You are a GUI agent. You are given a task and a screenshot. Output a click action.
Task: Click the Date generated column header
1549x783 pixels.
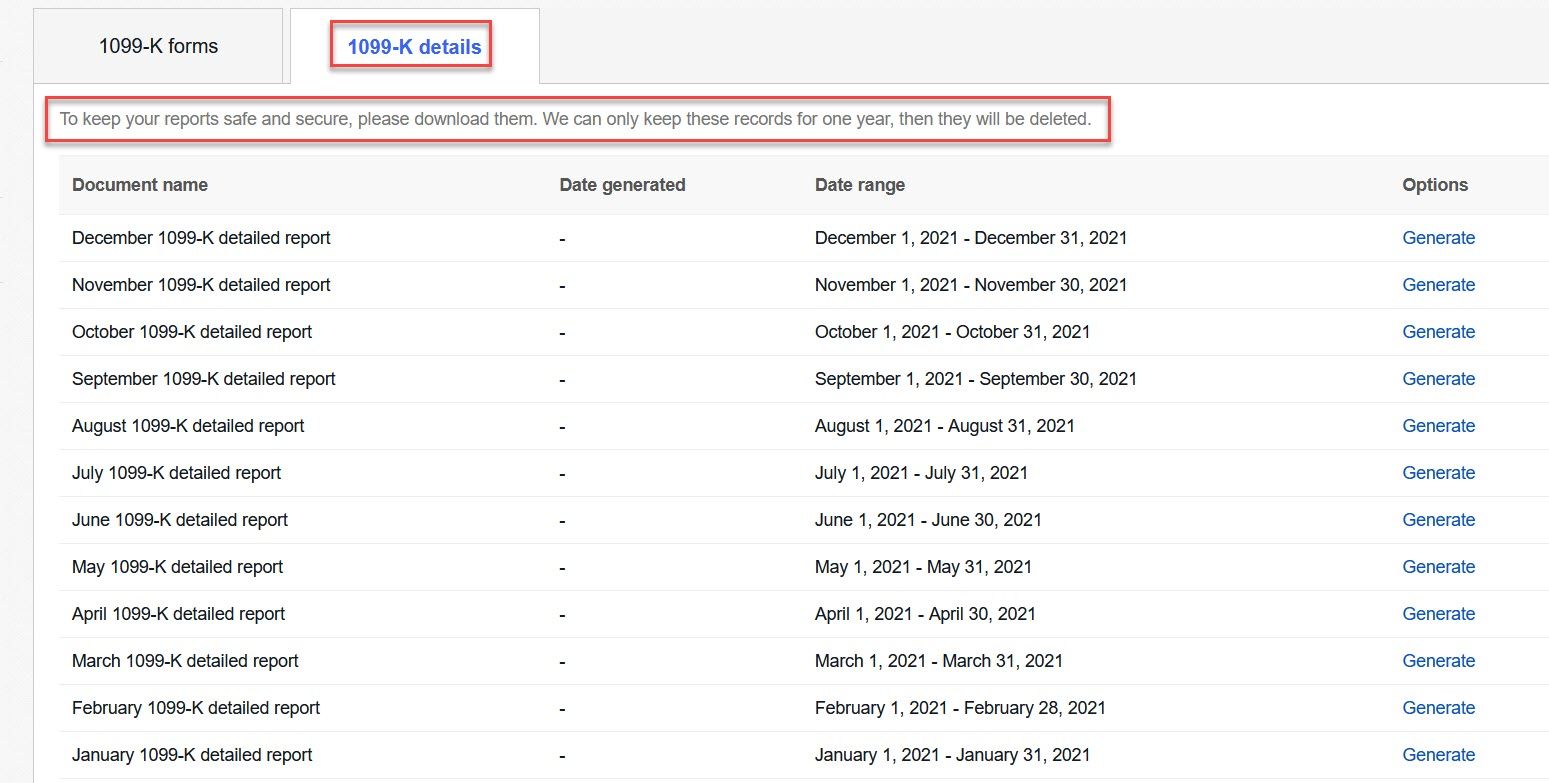coord(622,185)
